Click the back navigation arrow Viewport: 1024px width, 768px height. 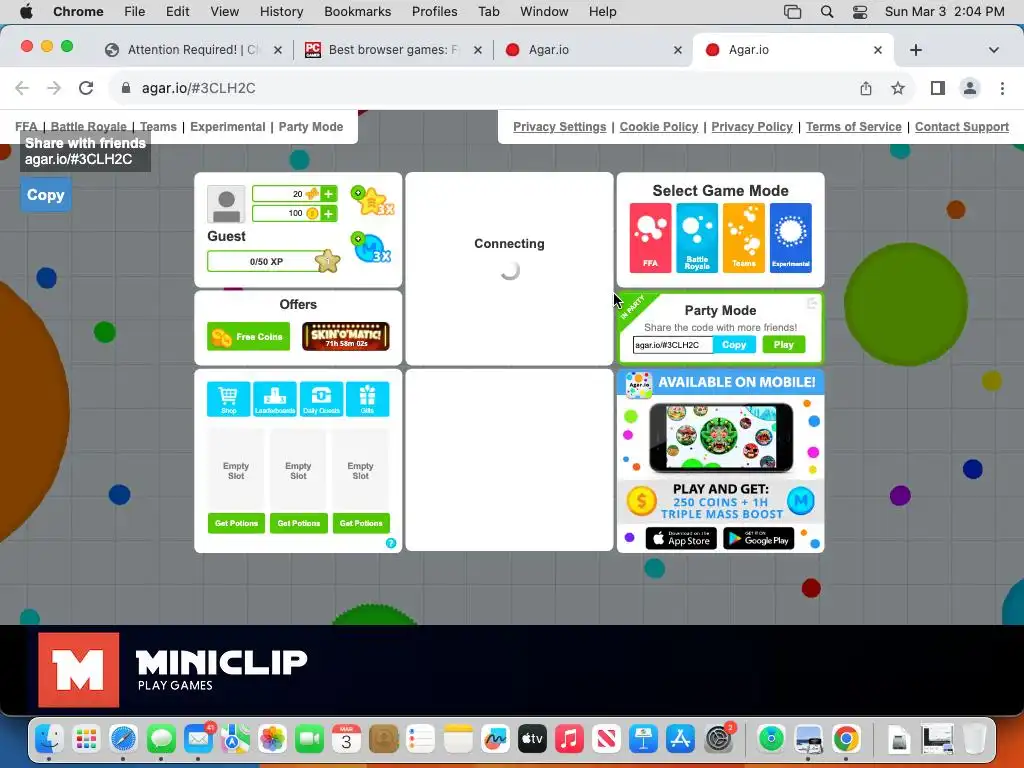(22, 88)
